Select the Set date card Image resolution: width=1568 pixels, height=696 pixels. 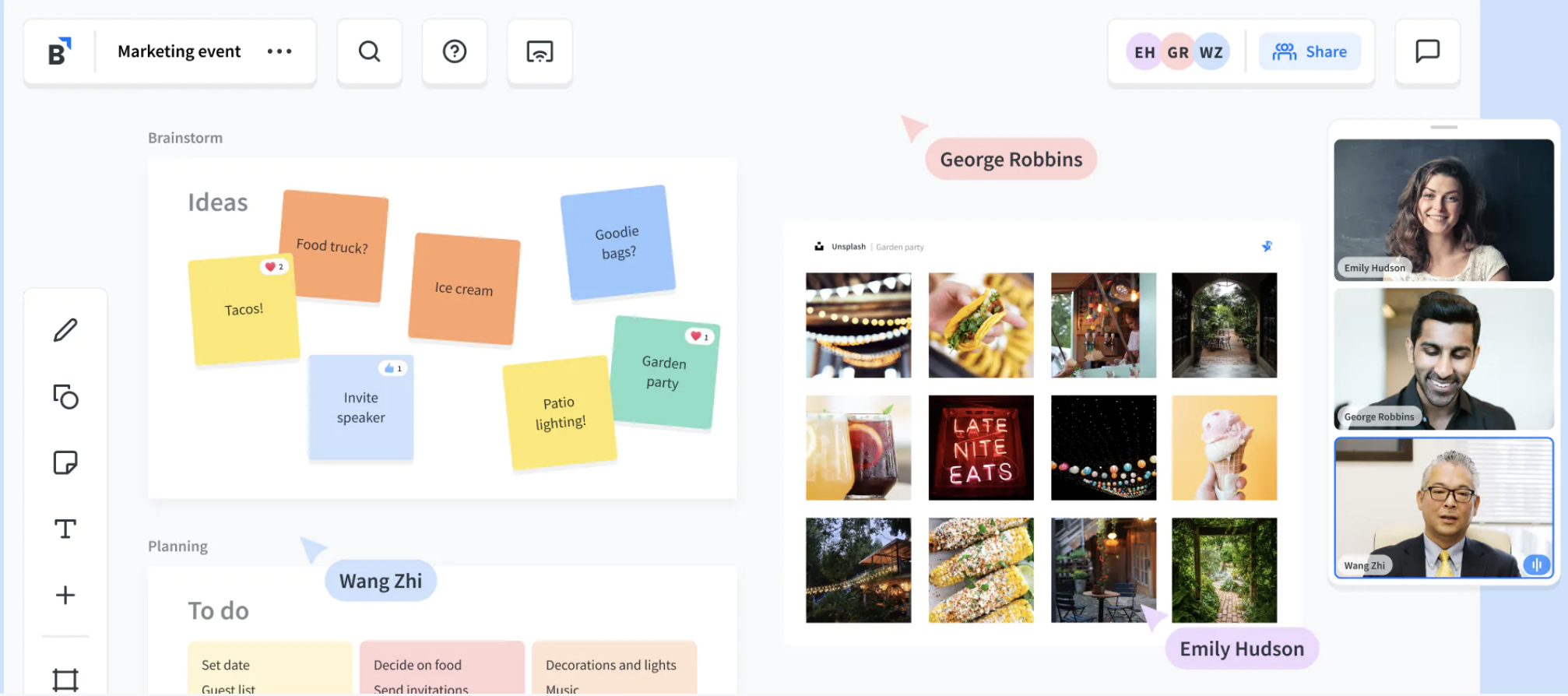click(270, 668)
